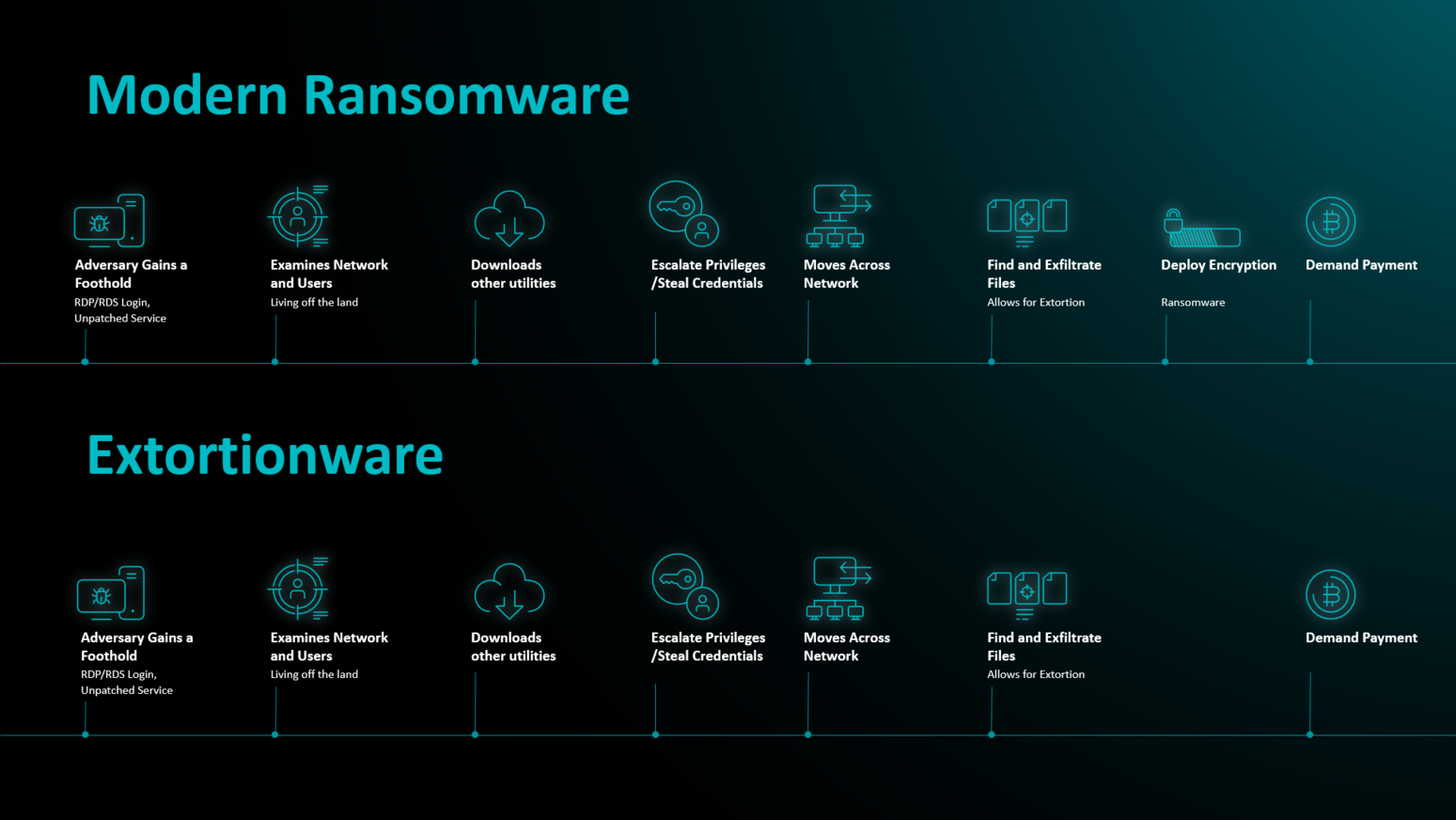
Task: Click 'Escalate Privileges /Steal Credentials' under Modern Ransomware
Action: [x=708, y=274]
